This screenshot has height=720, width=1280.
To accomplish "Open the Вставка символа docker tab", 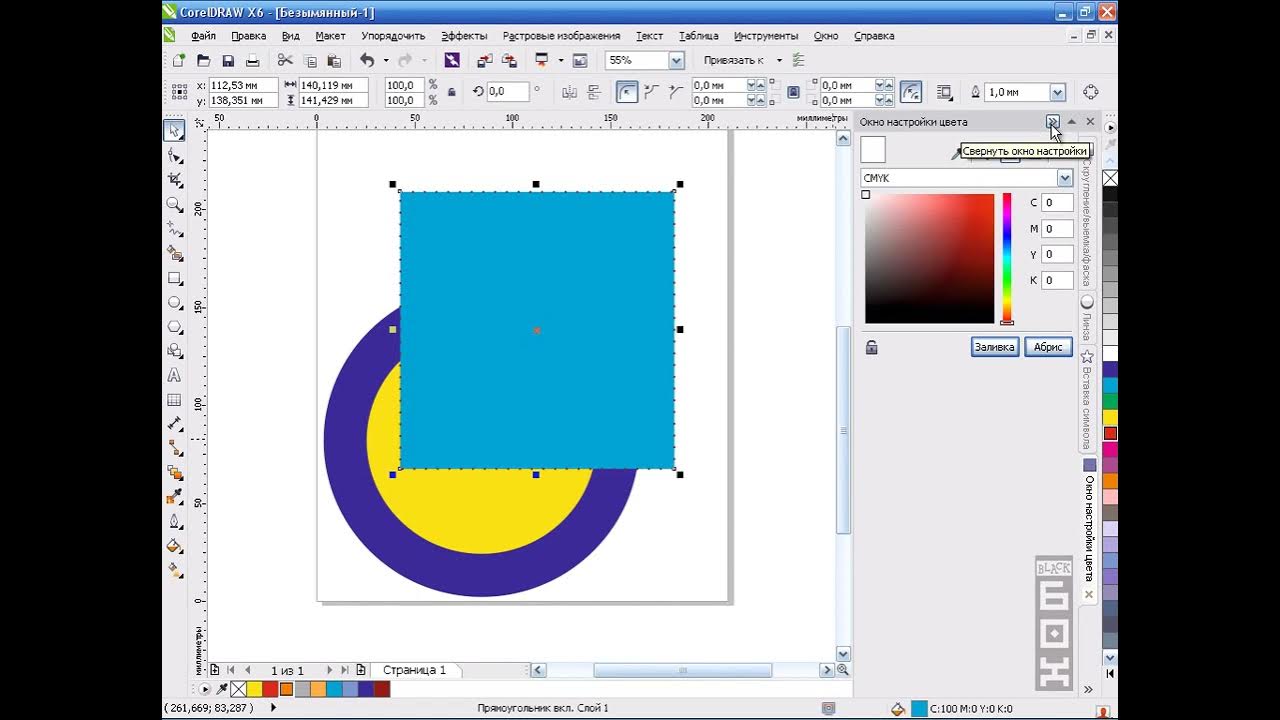I will [x=1087, y=402].
